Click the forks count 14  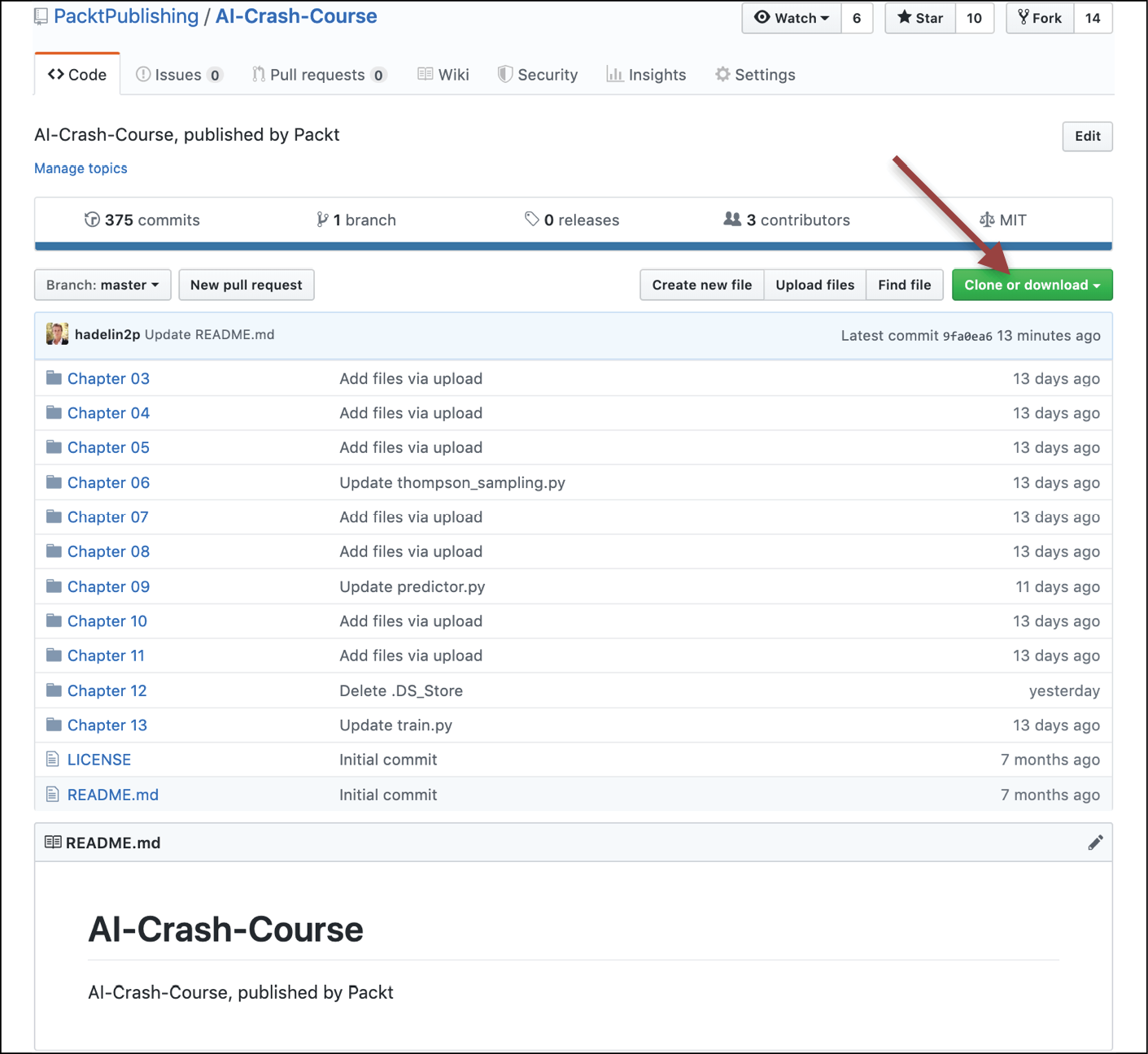click(x=1093, y=18)
